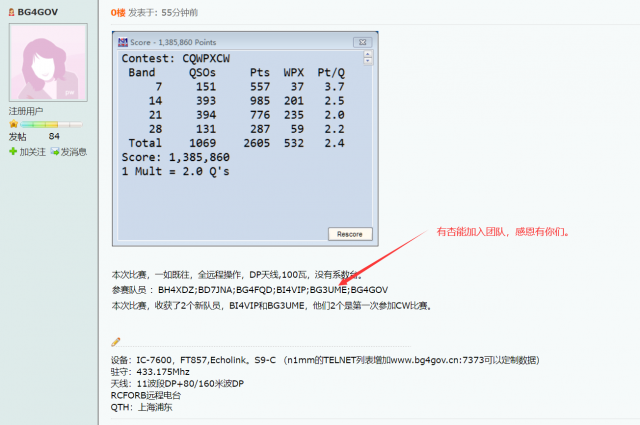
Task: Click the Total row QSOs value 1069
Action: 202,143
